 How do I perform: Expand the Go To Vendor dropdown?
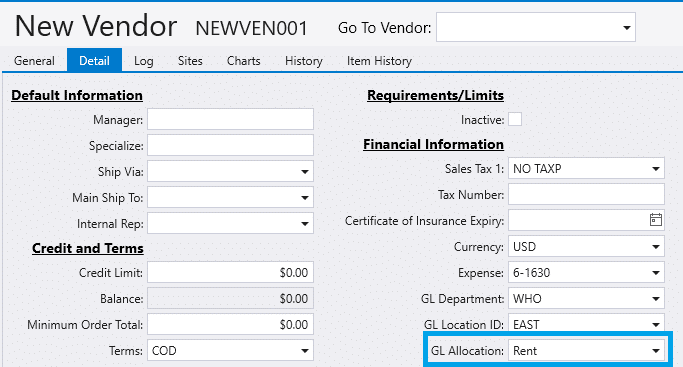click(626, 27)
